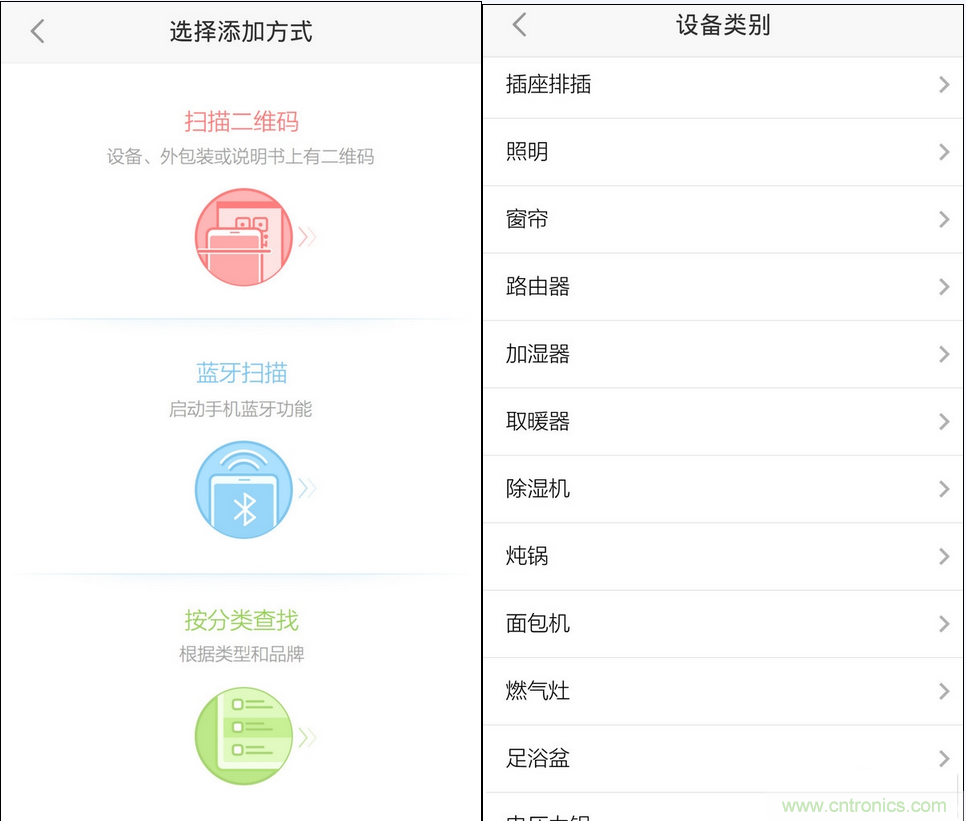
Task: Tap the double-chevron next to the green list icon
Action: 307,736
